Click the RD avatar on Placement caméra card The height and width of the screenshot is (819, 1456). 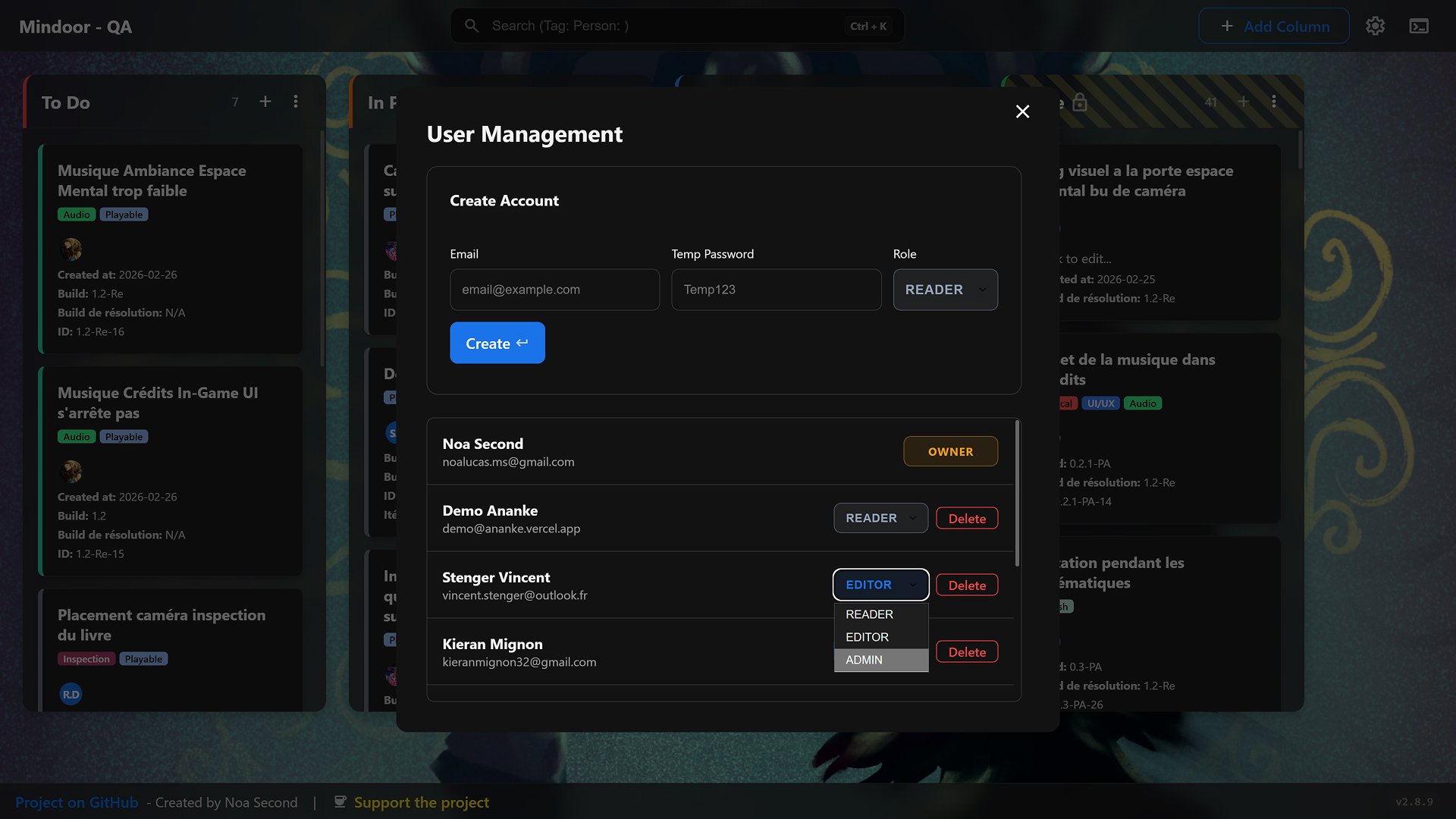(71, 694)
